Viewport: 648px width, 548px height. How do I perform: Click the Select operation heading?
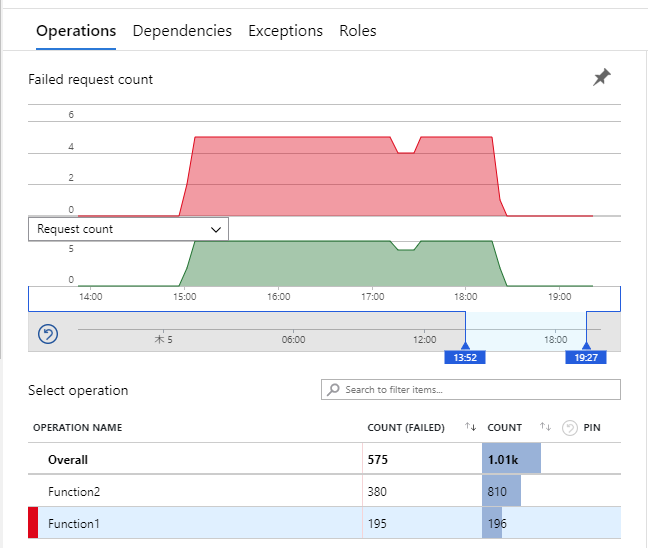click(x=78, y=390)
